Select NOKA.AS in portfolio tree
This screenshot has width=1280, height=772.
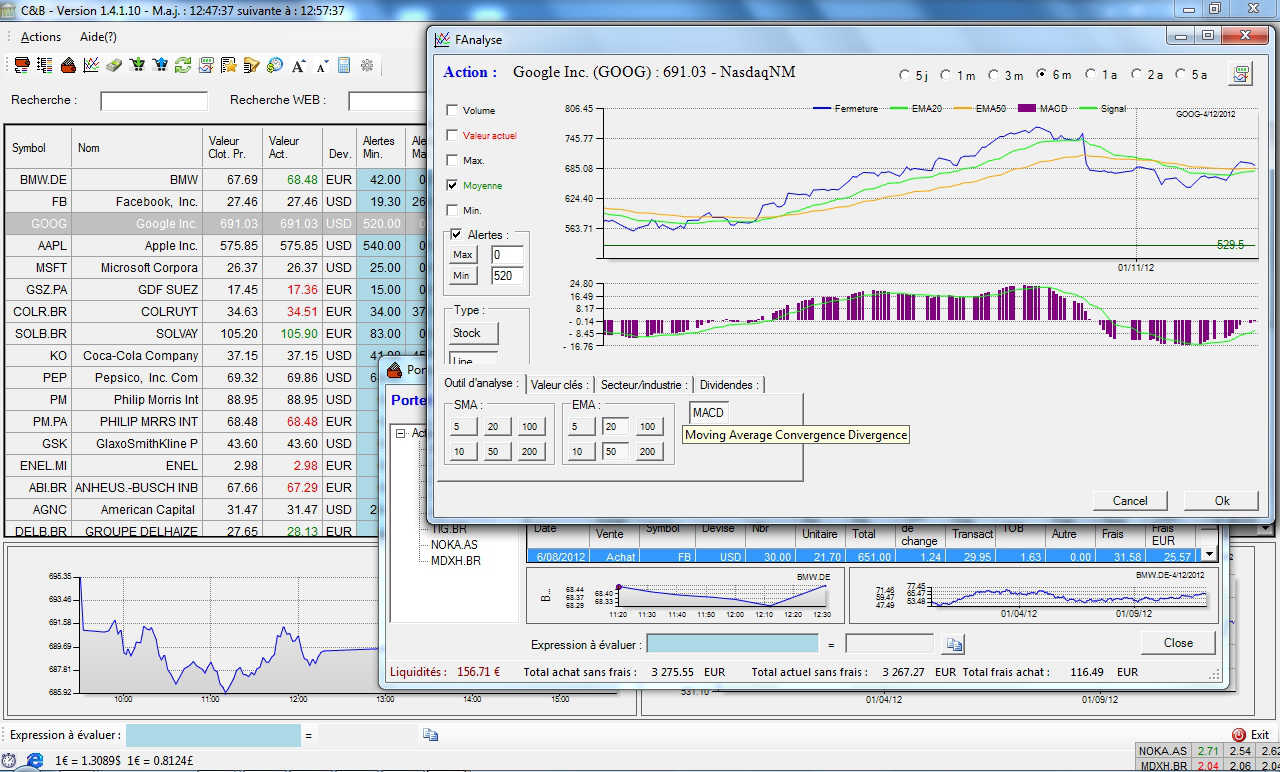(454, 545)
